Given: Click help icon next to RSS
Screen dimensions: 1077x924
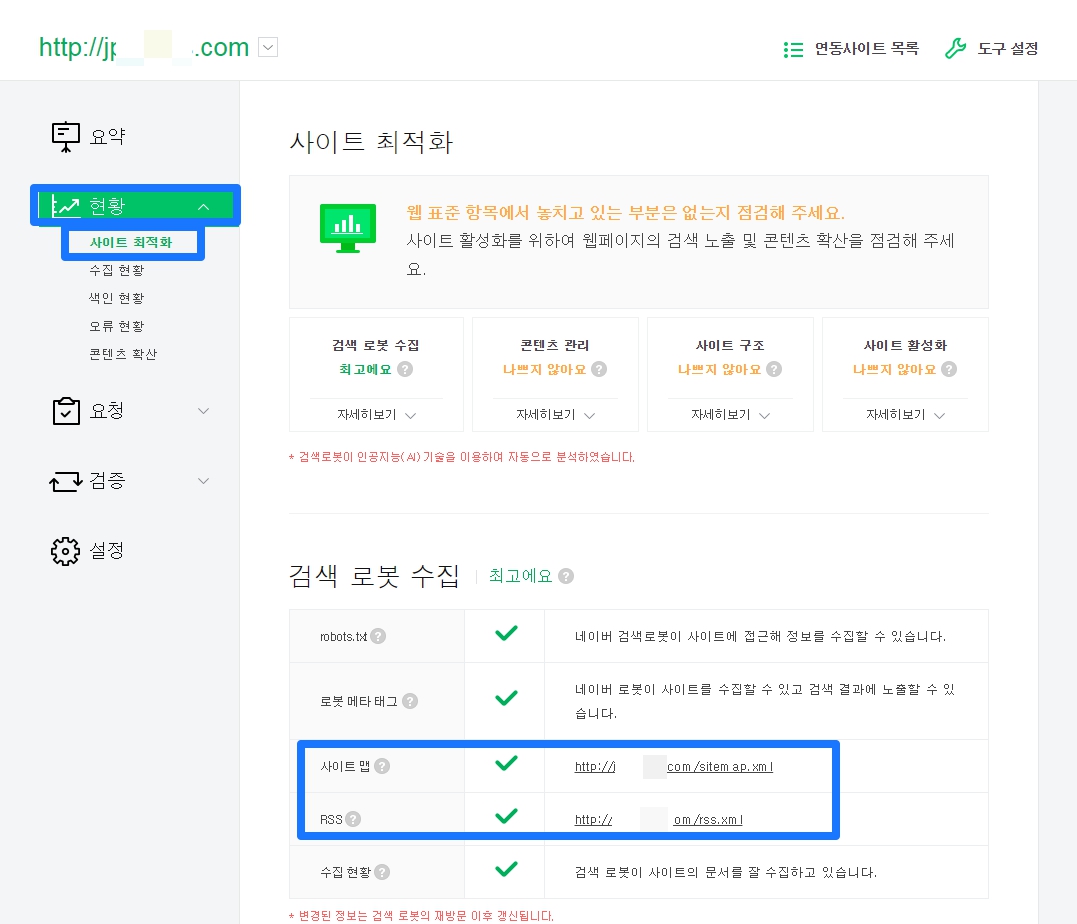Looking at the screenshot, I should (x=353, y=819).
